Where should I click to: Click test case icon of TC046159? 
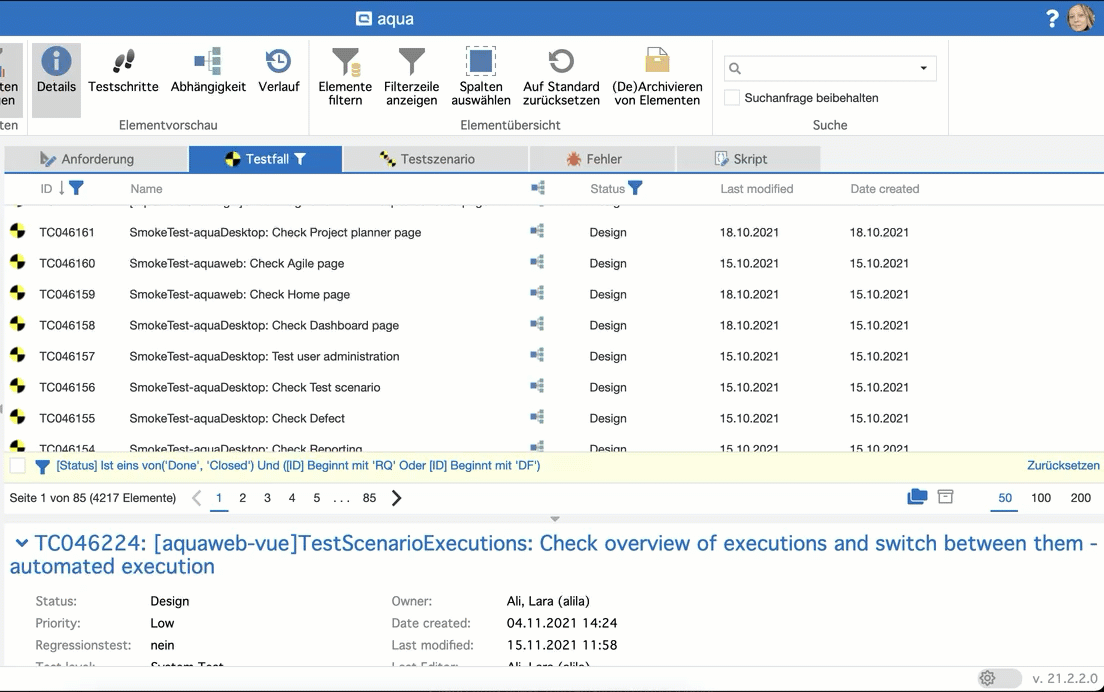[18, 293]
